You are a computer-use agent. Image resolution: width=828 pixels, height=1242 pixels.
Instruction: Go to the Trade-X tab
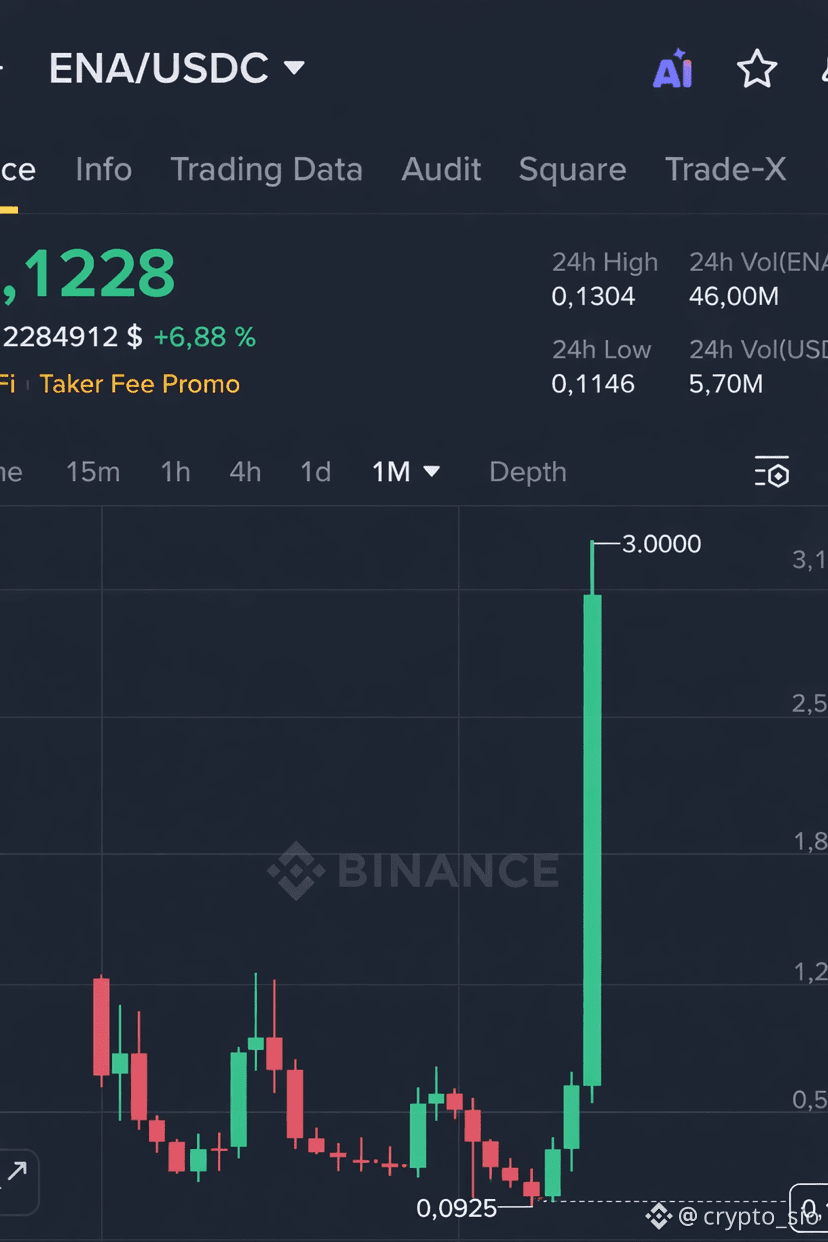pos(725,169)
